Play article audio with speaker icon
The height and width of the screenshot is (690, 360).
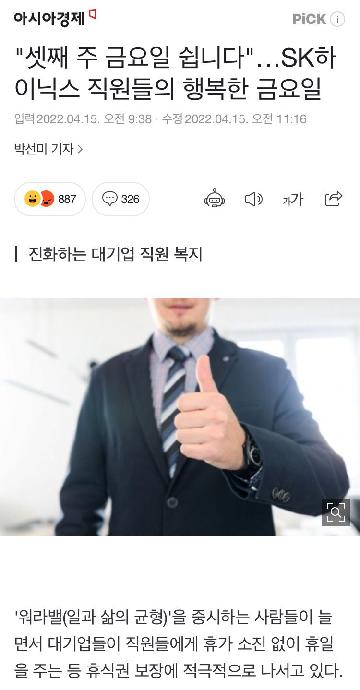pos(253,199)
